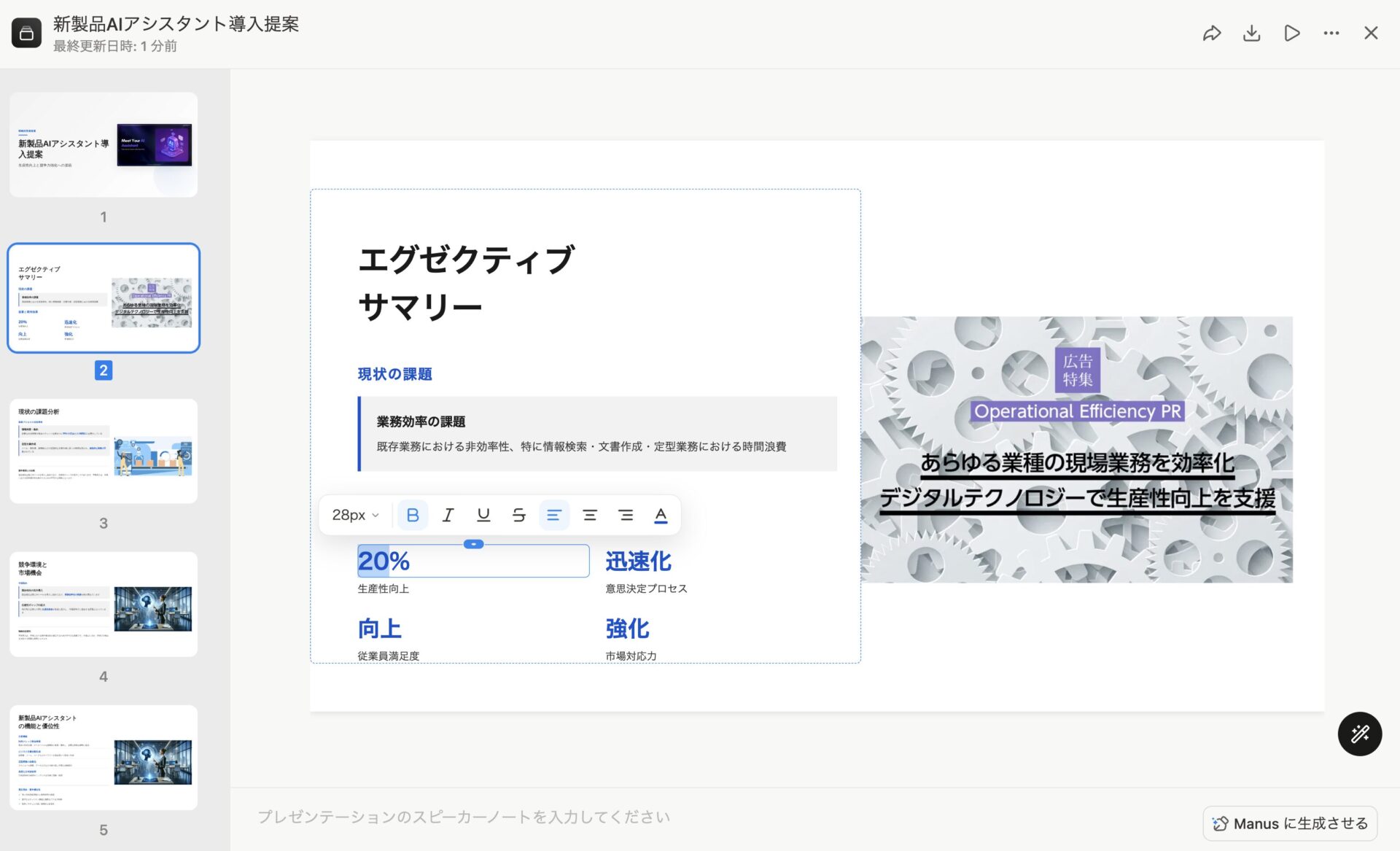Align the selected text to the right

626,515
